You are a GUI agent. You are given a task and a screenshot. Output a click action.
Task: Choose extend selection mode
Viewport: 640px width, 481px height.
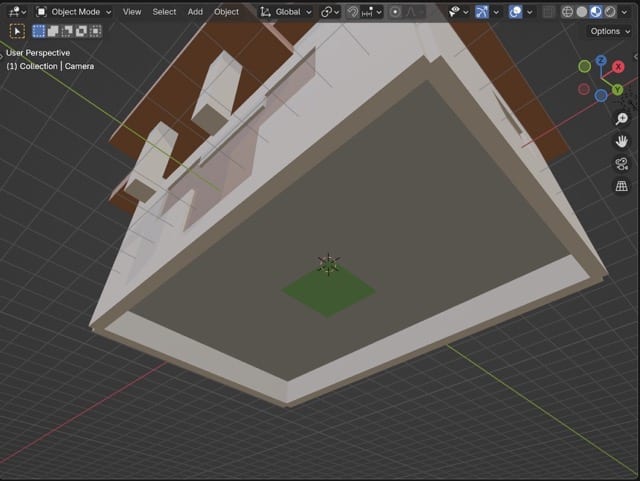(53, 31)
